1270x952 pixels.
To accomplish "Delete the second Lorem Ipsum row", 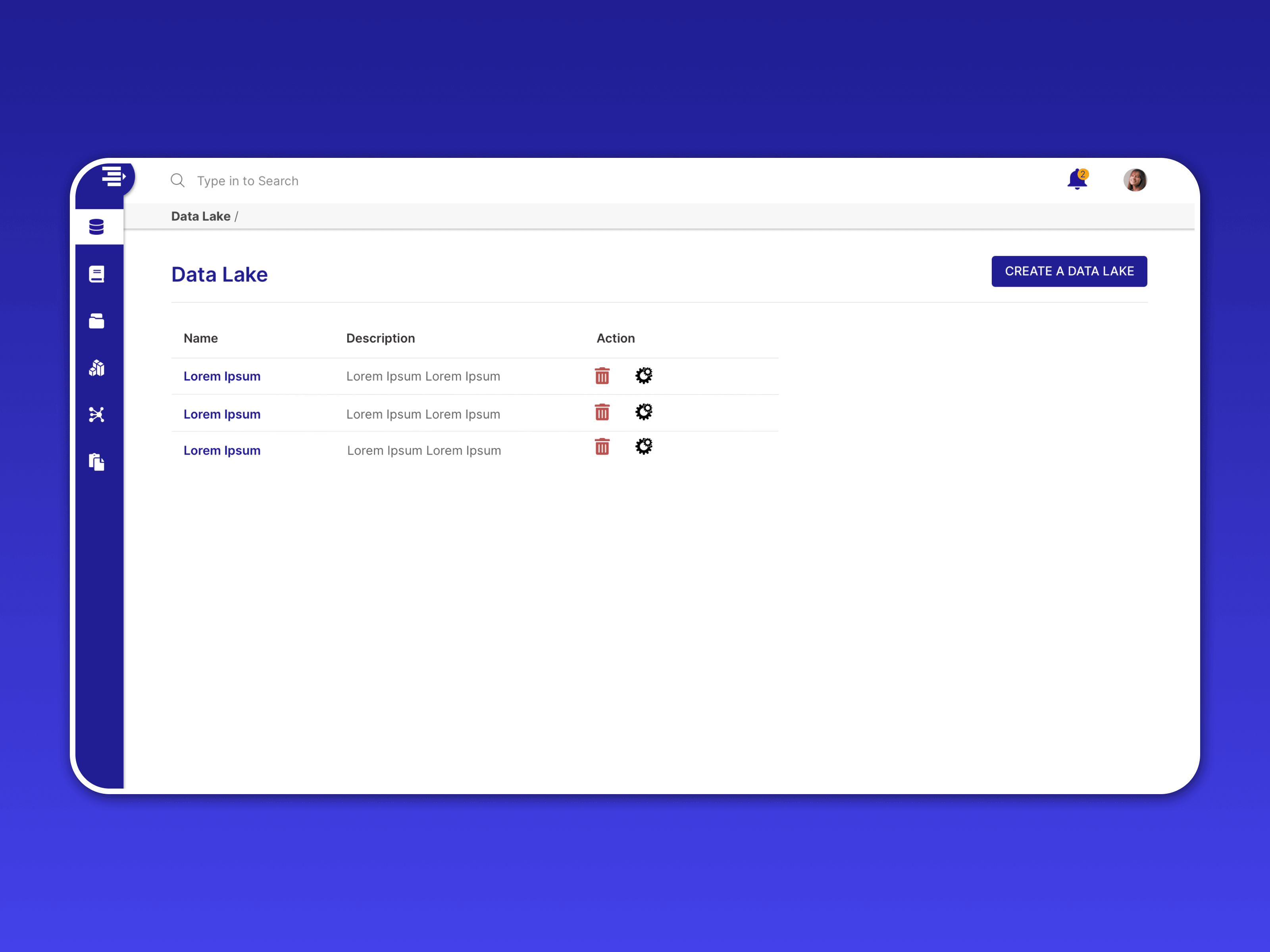I will tap(602, 412).
